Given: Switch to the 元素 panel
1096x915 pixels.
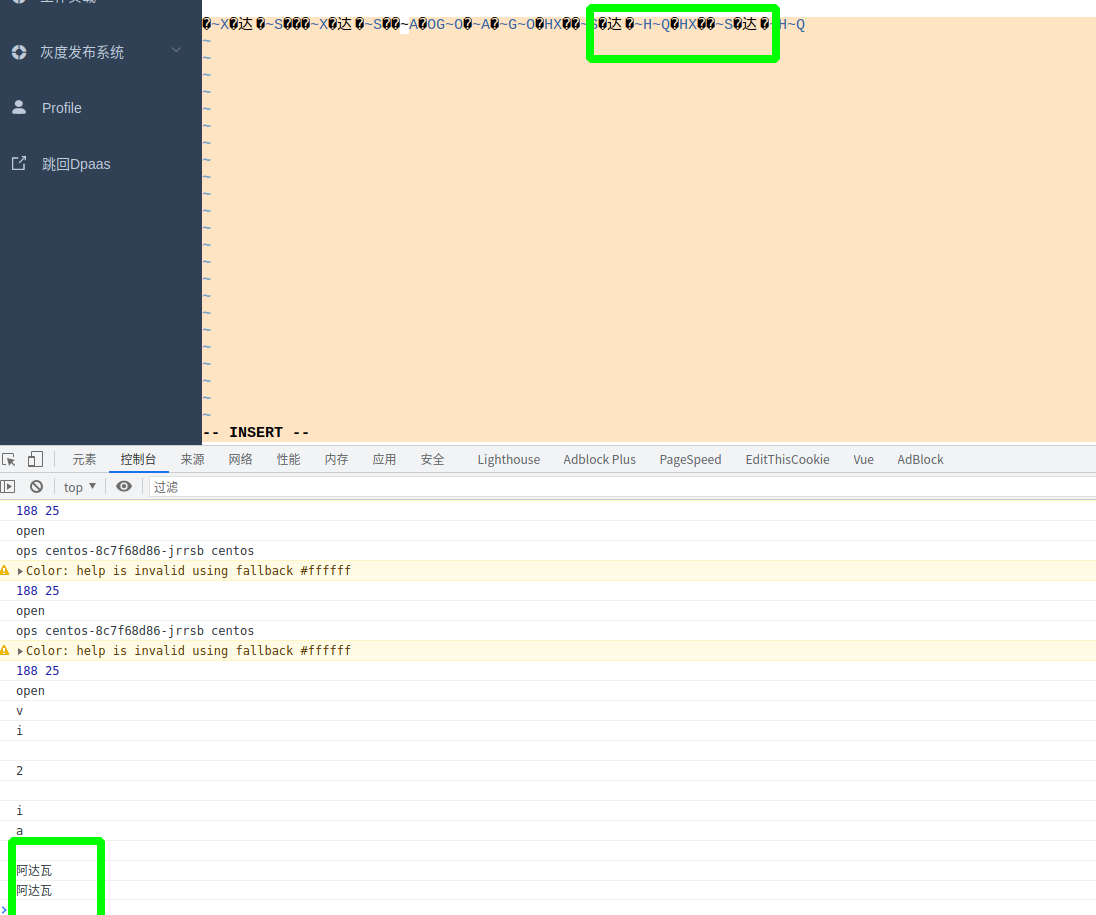Looking at the screenshot, I should pos(84,459).
